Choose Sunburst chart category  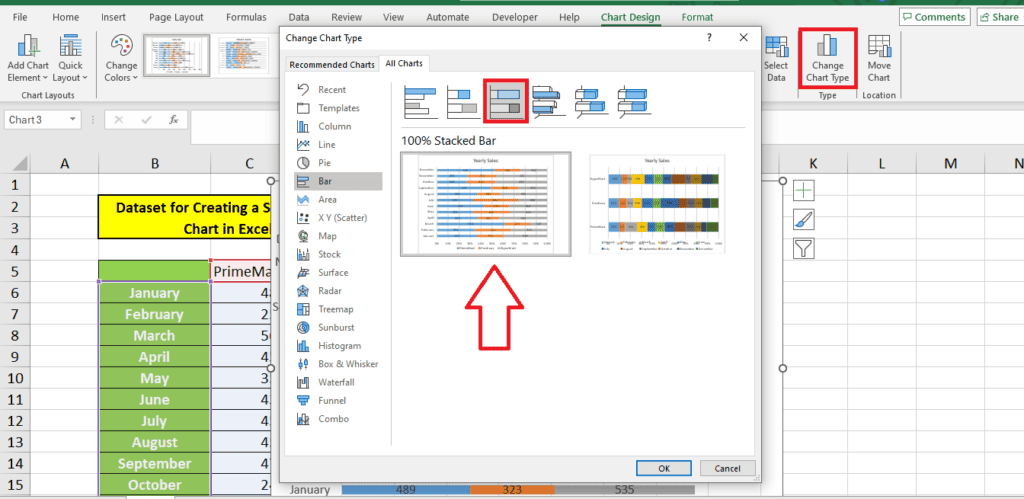338,327
